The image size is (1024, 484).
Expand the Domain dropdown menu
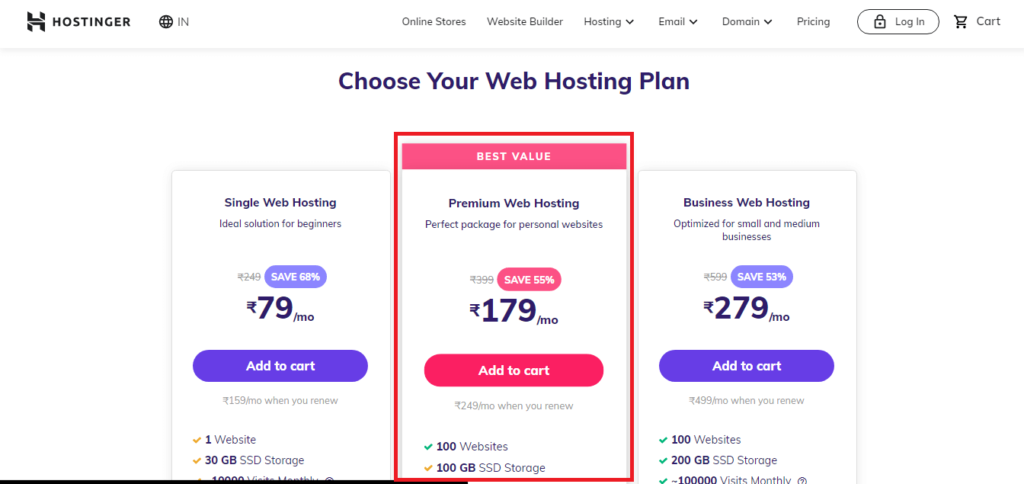pyautogui.click(x=747, y=22)
